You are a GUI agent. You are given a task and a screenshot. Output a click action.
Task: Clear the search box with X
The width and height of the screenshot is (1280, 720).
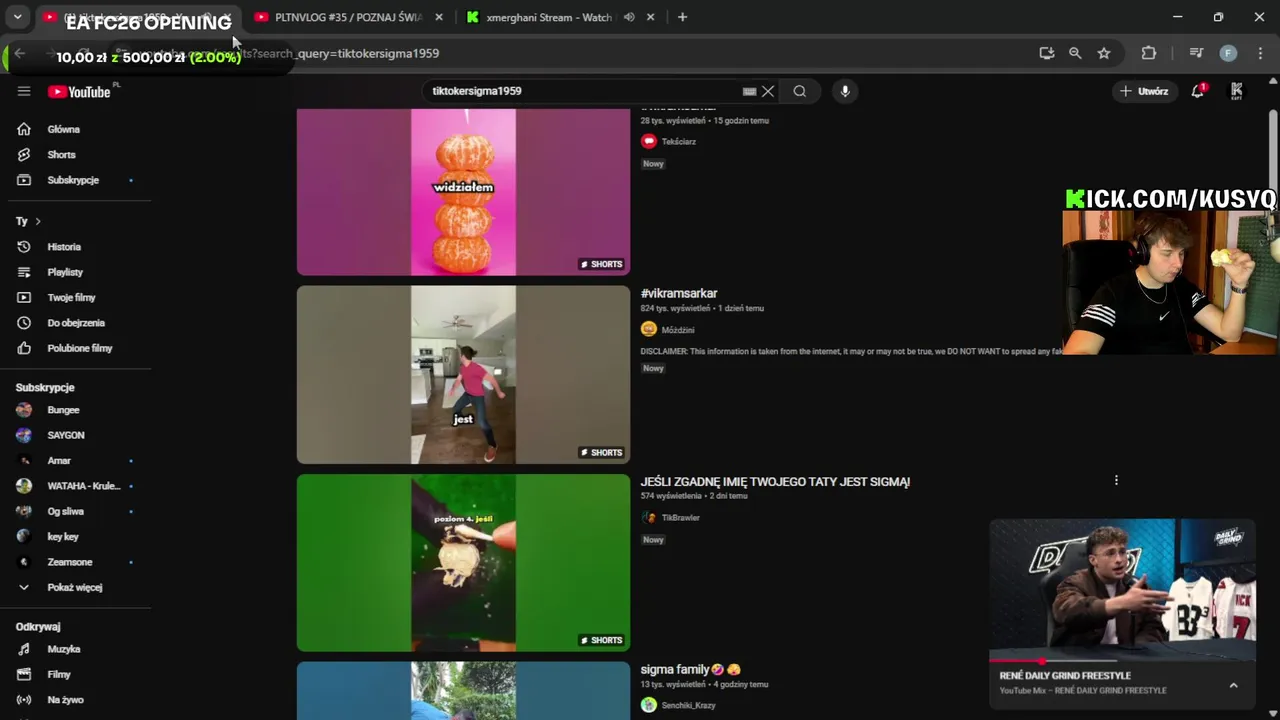768,91
